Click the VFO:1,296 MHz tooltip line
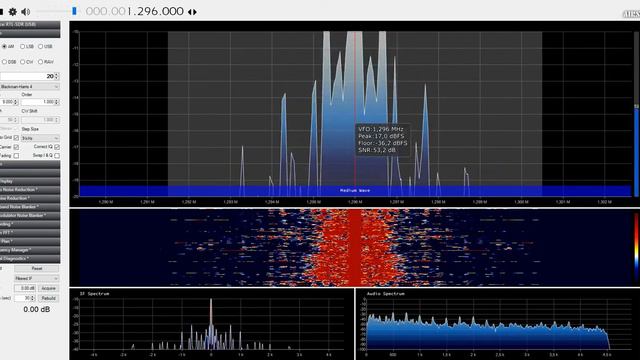640x360 pixels. (x=381, y=129)
